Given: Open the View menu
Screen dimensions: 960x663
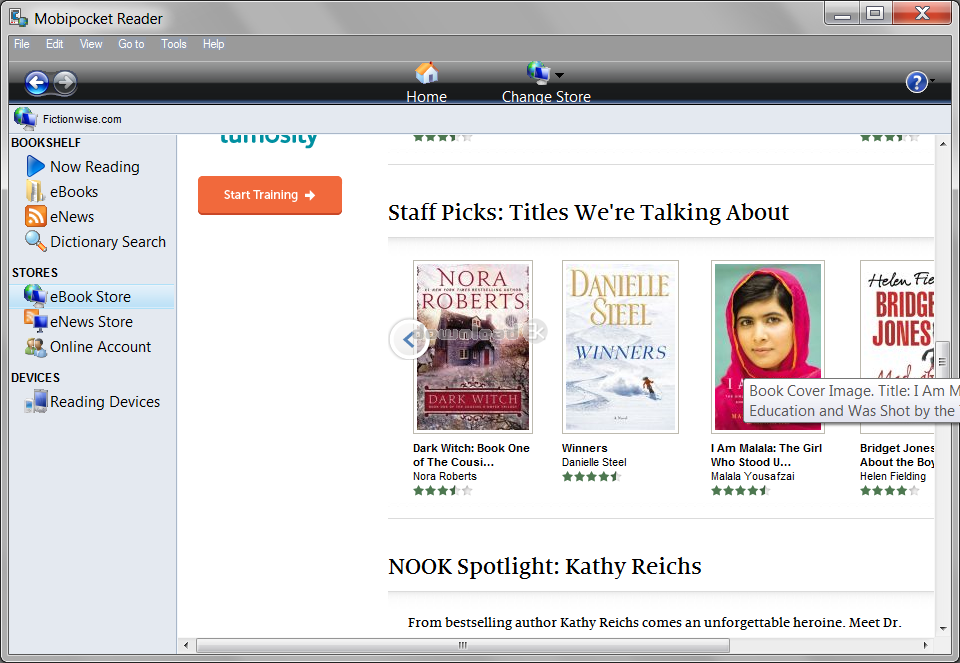Looking at the screenshot, I should coord(91,44).
